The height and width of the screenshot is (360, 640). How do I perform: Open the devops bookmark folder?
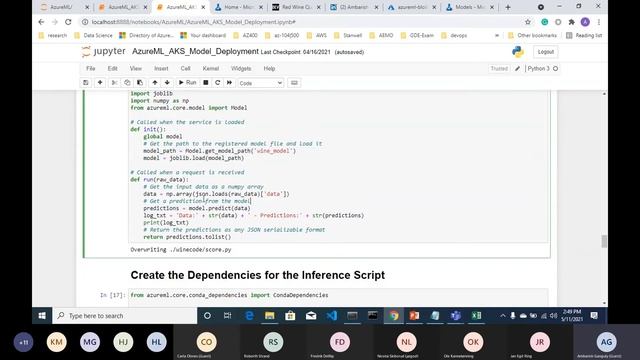click(x=454, y=36)
